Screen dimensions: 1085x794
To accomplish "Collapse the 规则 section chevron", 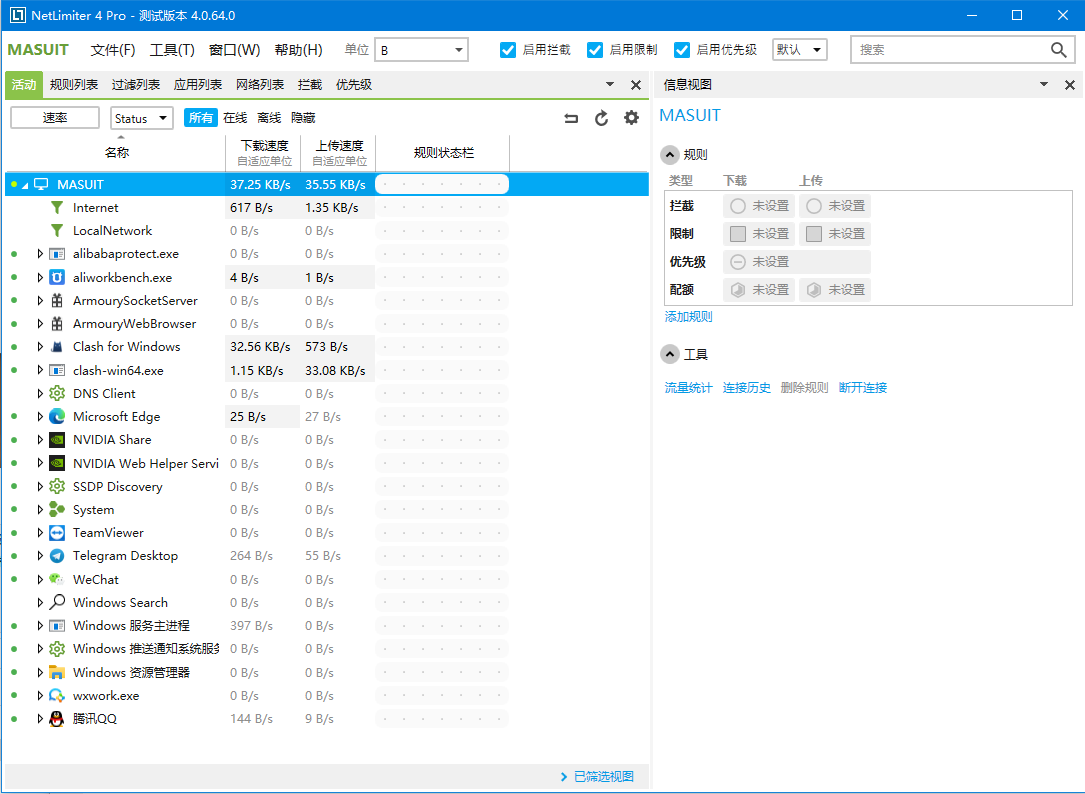I will coord(669,155).
